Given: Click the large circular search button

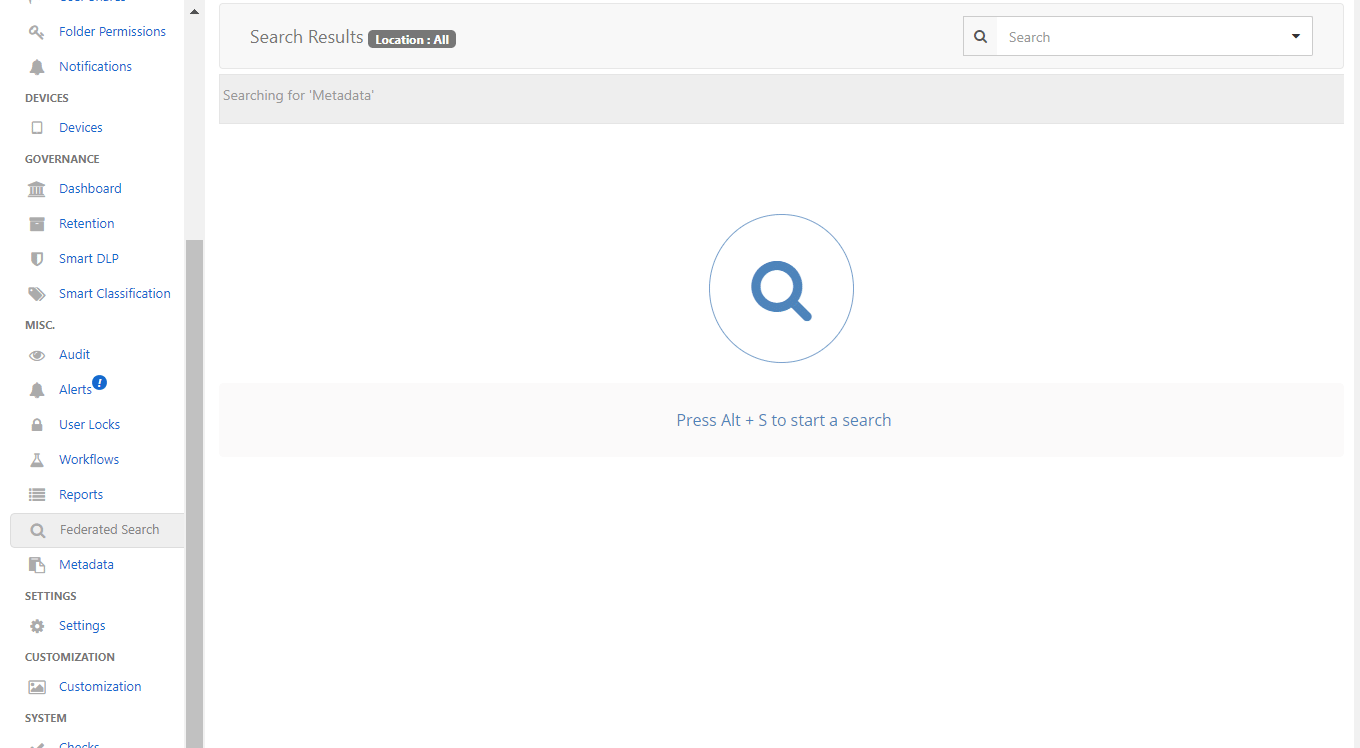Looking at the screenshot, I should [781, 288].
